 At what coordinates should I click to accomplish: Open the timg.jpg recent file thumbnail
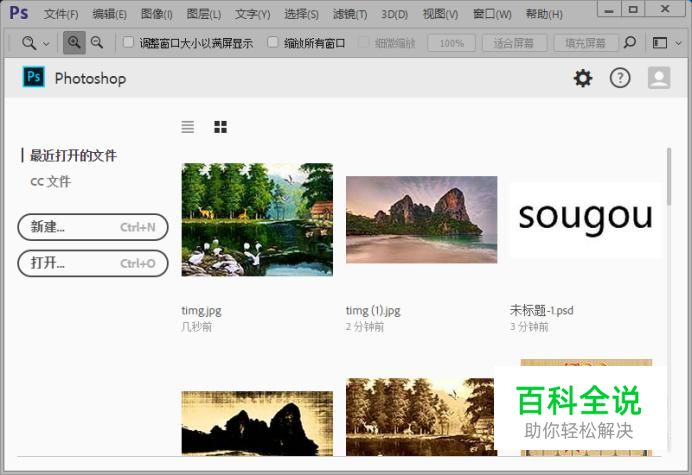(257, 219)
